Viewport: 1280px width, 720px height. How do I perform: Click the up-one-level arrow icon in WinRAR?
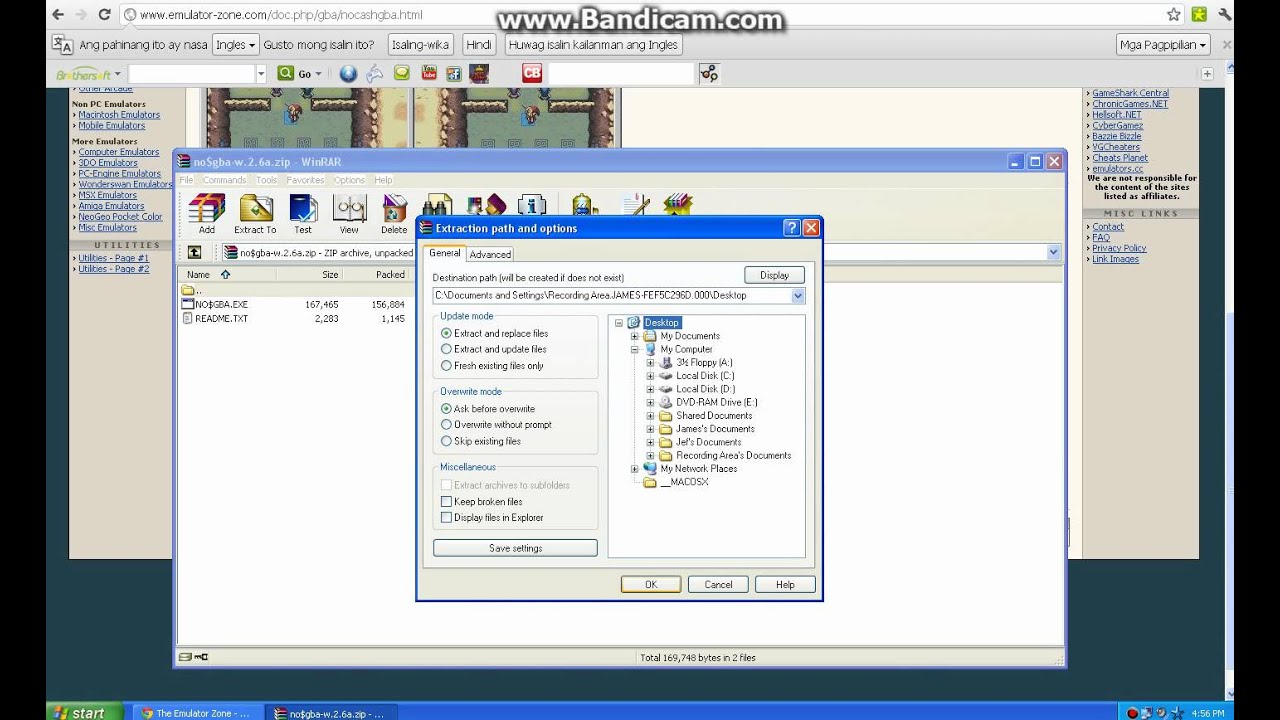pyautogui.click(x=194, y=253)
